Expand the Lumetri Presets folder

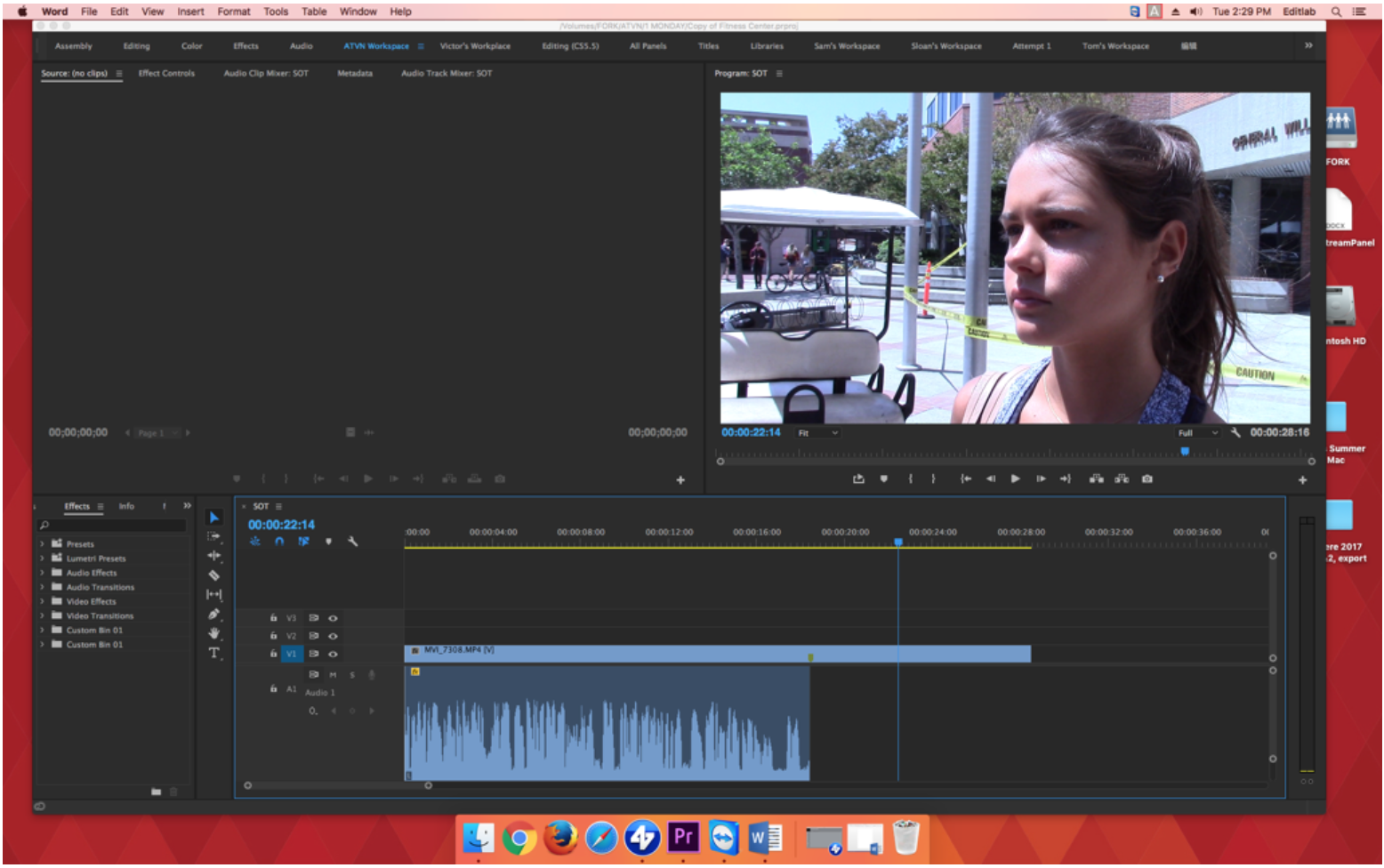pos(42,559)
